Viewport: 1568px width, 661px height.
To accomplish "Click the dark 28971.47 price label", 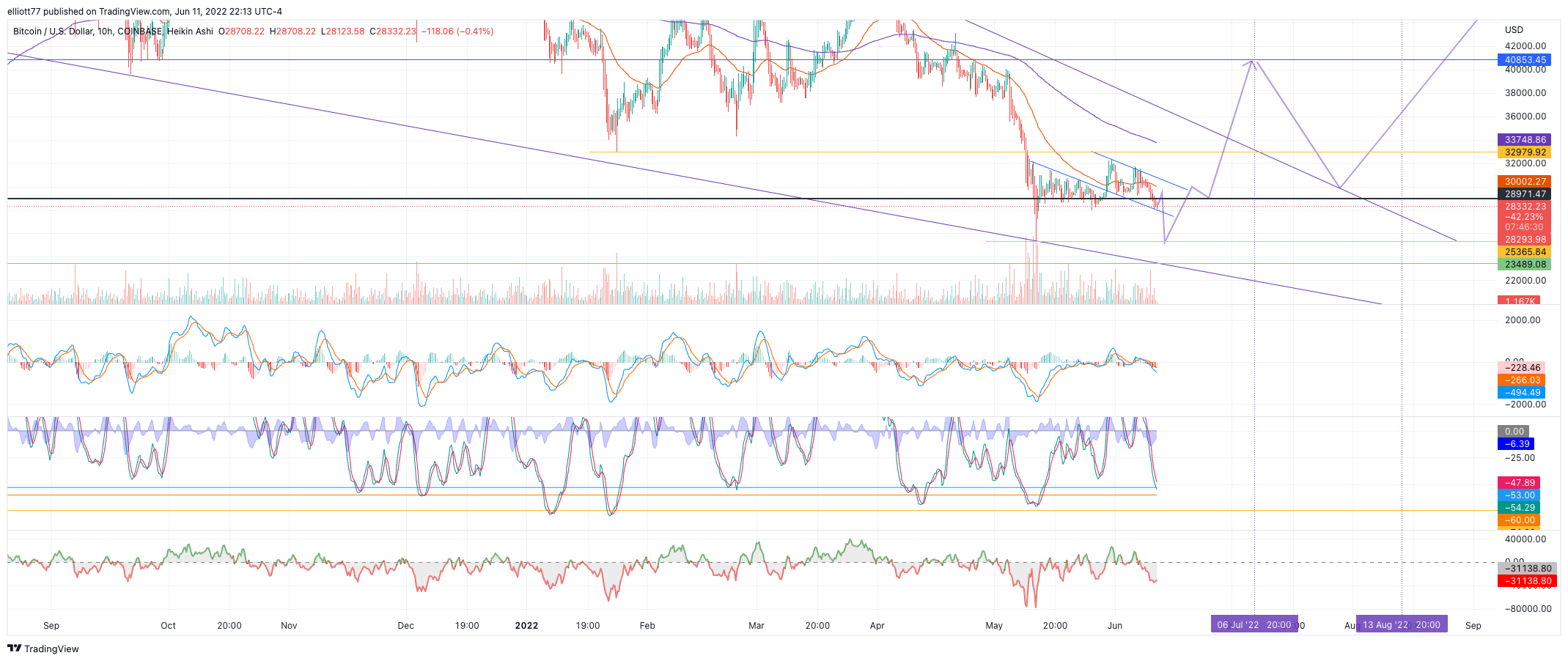I will [x=1525, y=194].
